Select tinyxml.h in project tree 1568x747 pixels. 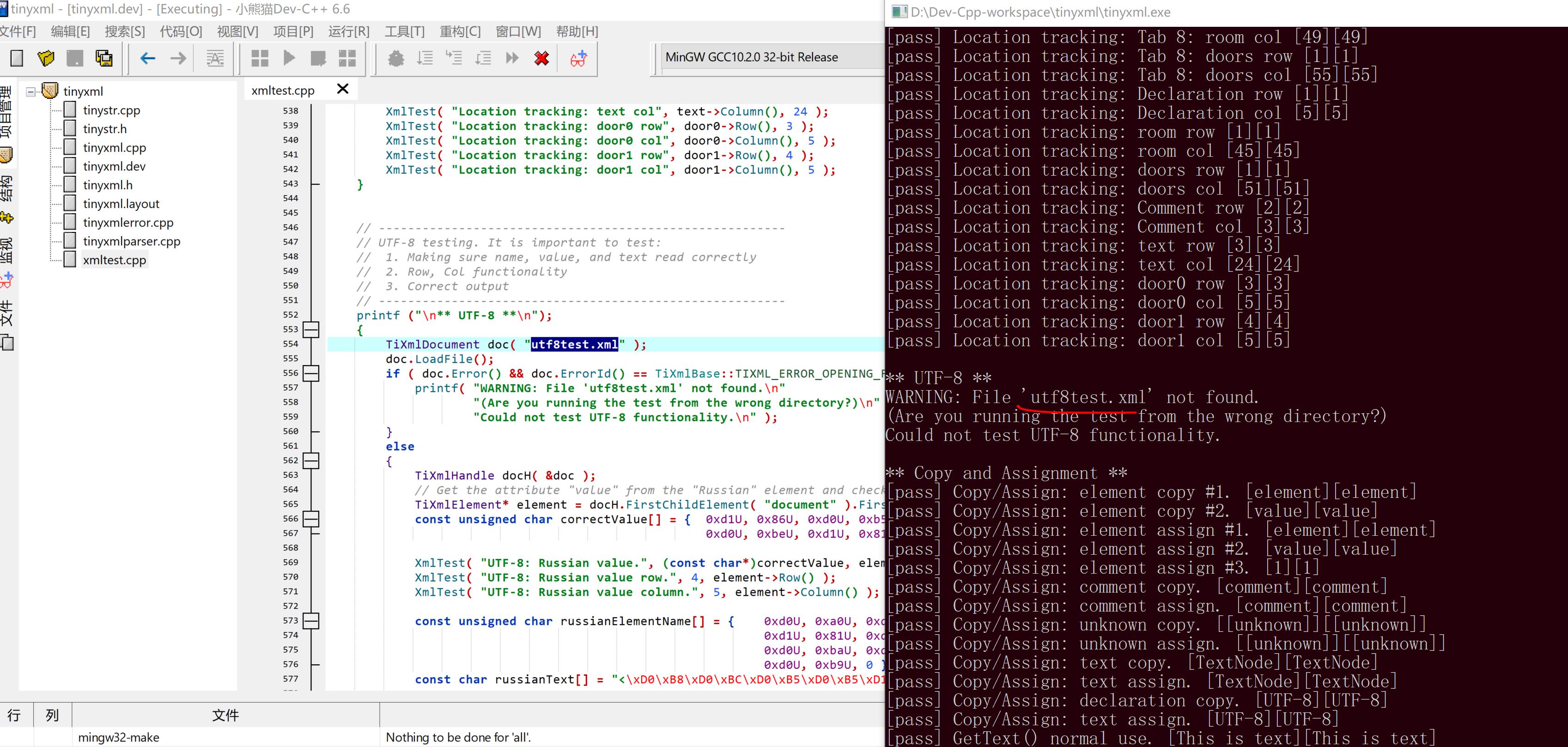click(x=108, y=185)
